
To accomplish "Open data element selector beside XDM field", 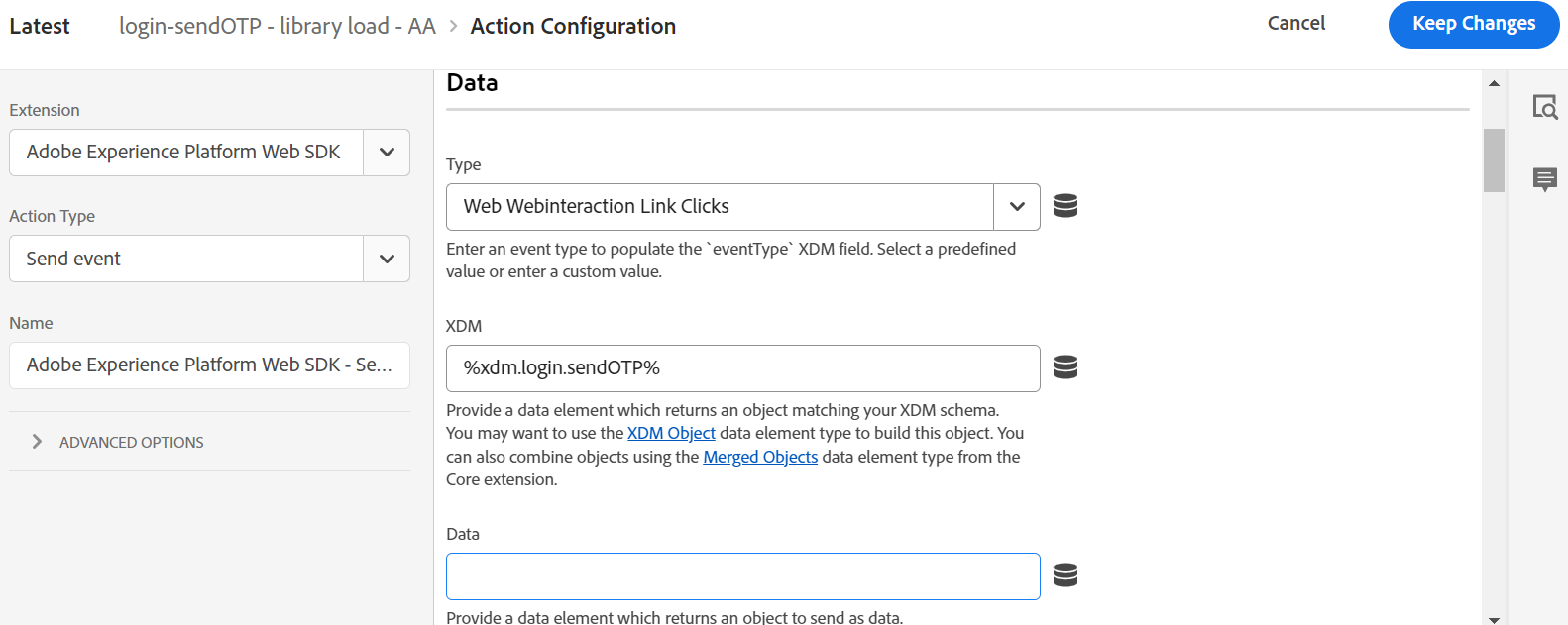I will tap(1064, 366).
